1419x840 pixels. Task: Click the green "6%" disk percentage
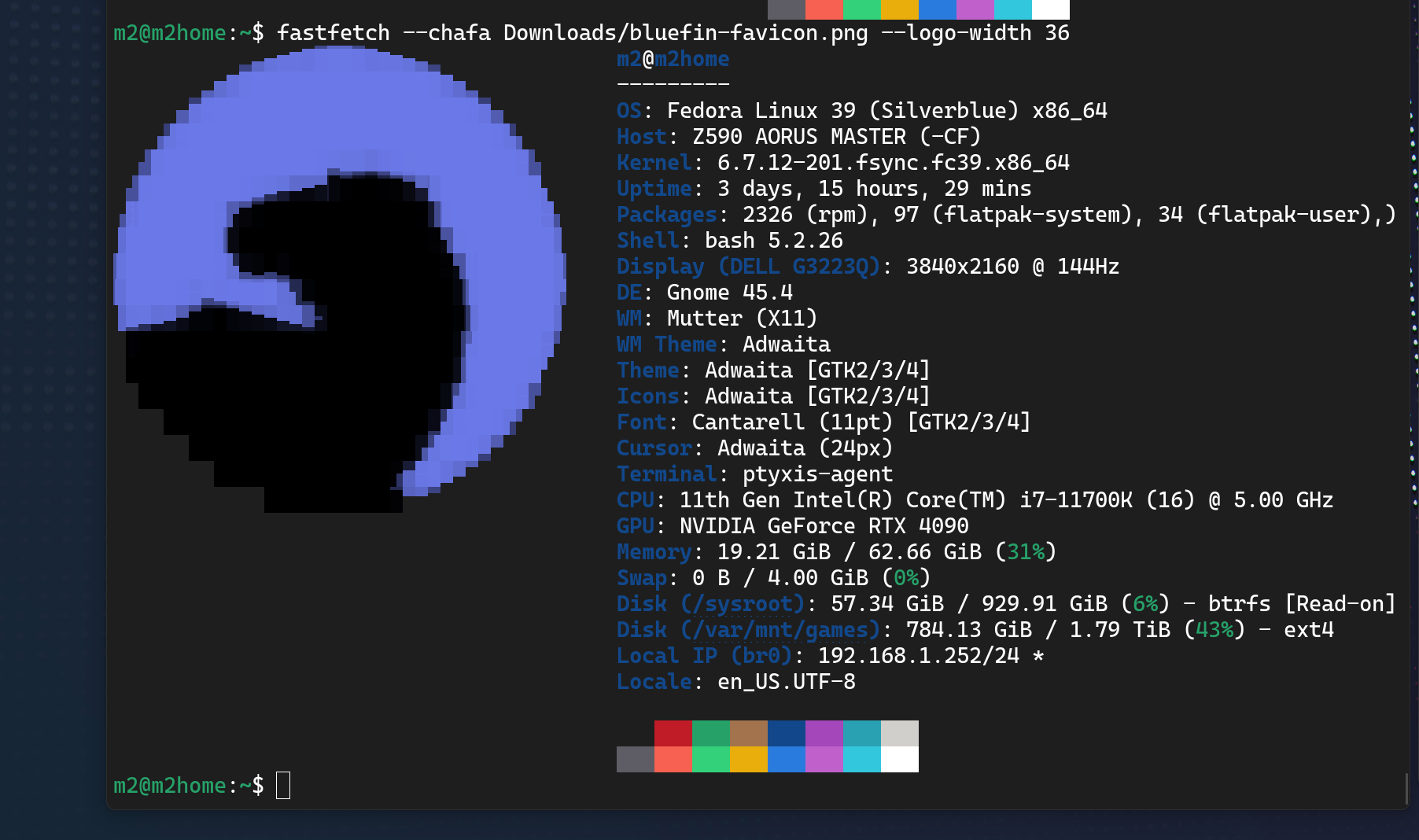(1145, 604)
